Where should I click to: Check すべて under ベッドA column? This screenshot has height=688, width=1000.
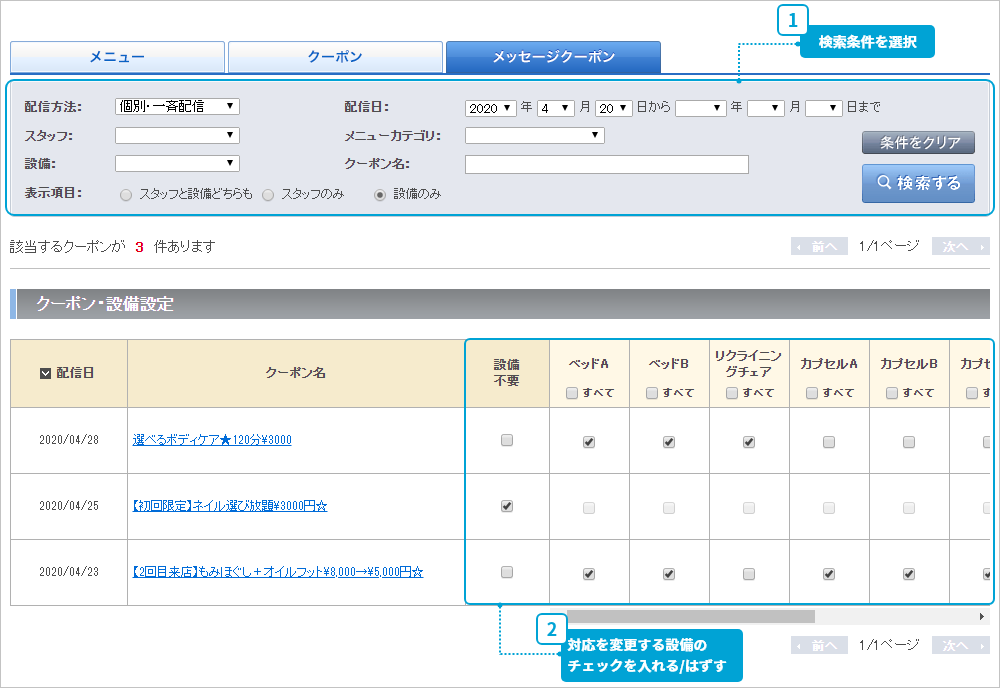572,393
